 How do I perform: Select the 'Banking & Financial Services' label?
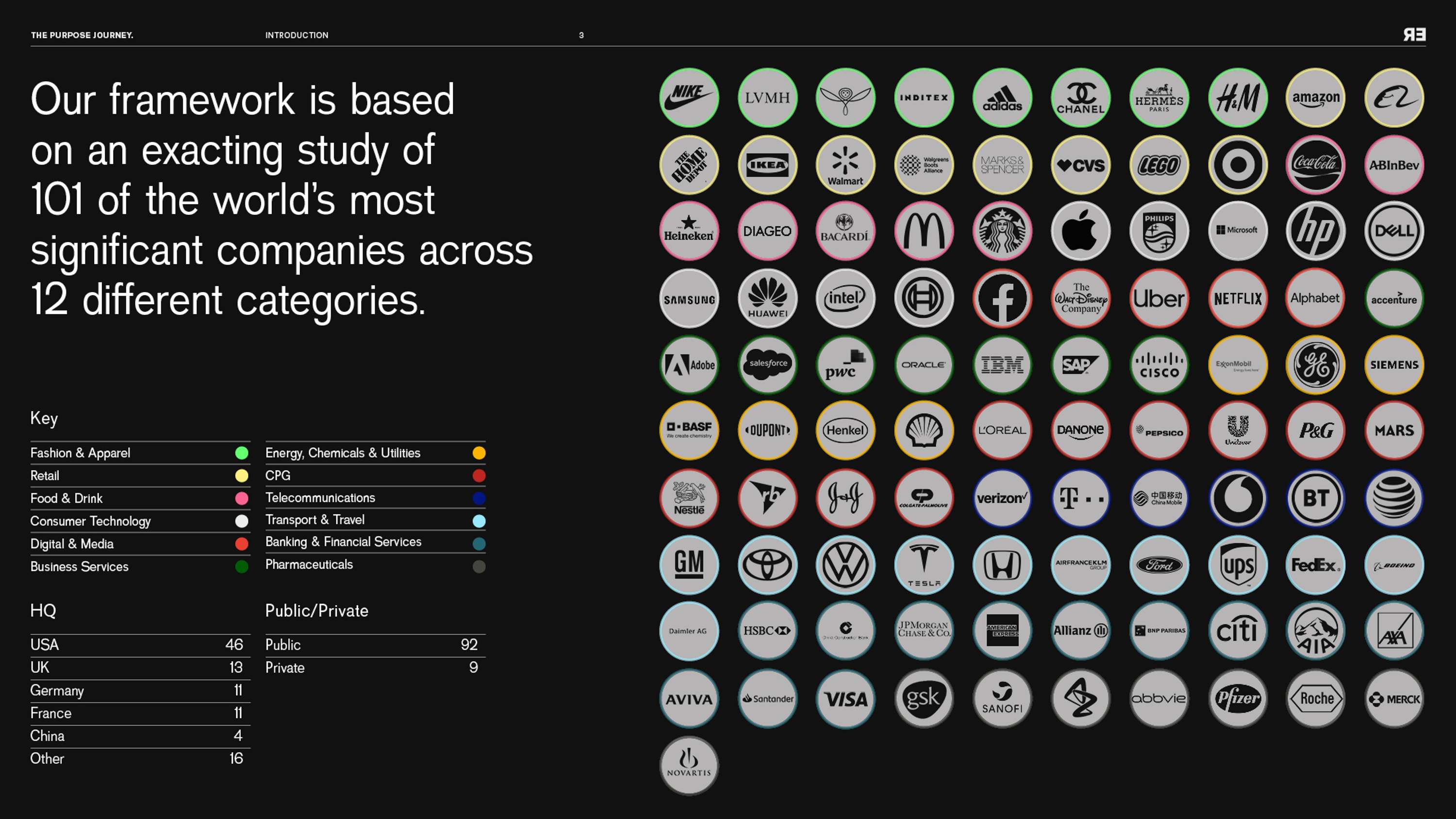[343, 542]
